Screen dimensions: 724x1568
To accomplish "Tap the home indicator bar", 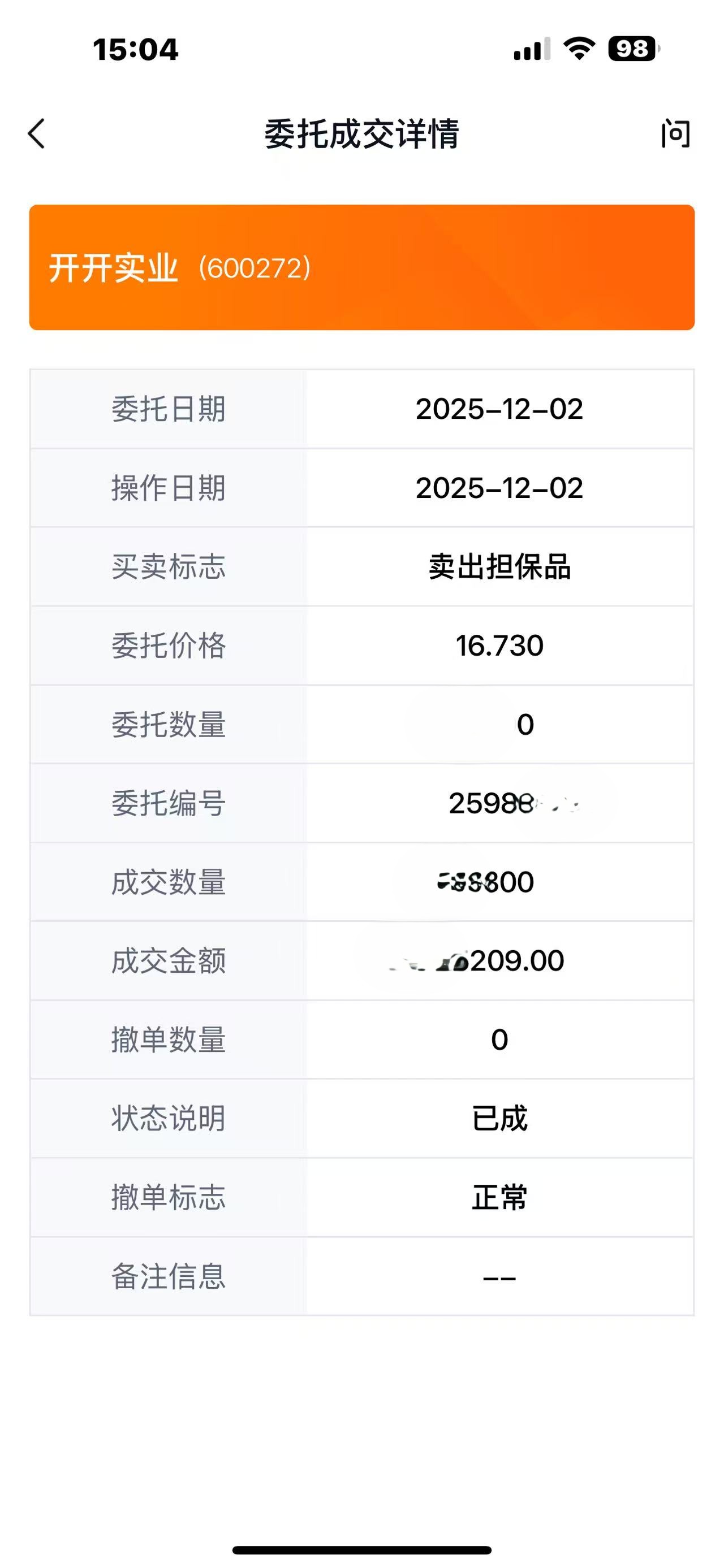I will click(x=361, y=1550).
